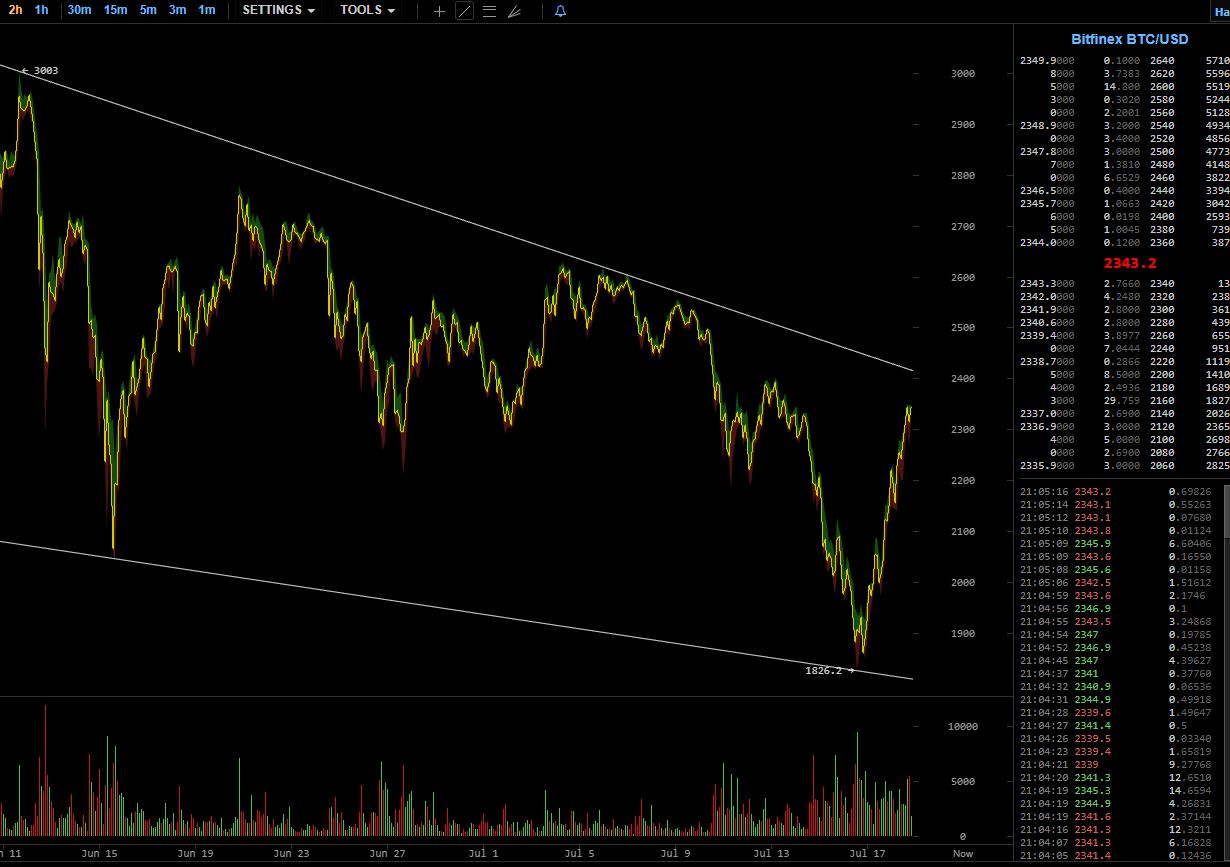Click the 2400 price axis label
This screenshot has width=1230, height=867.
point(962,380)
